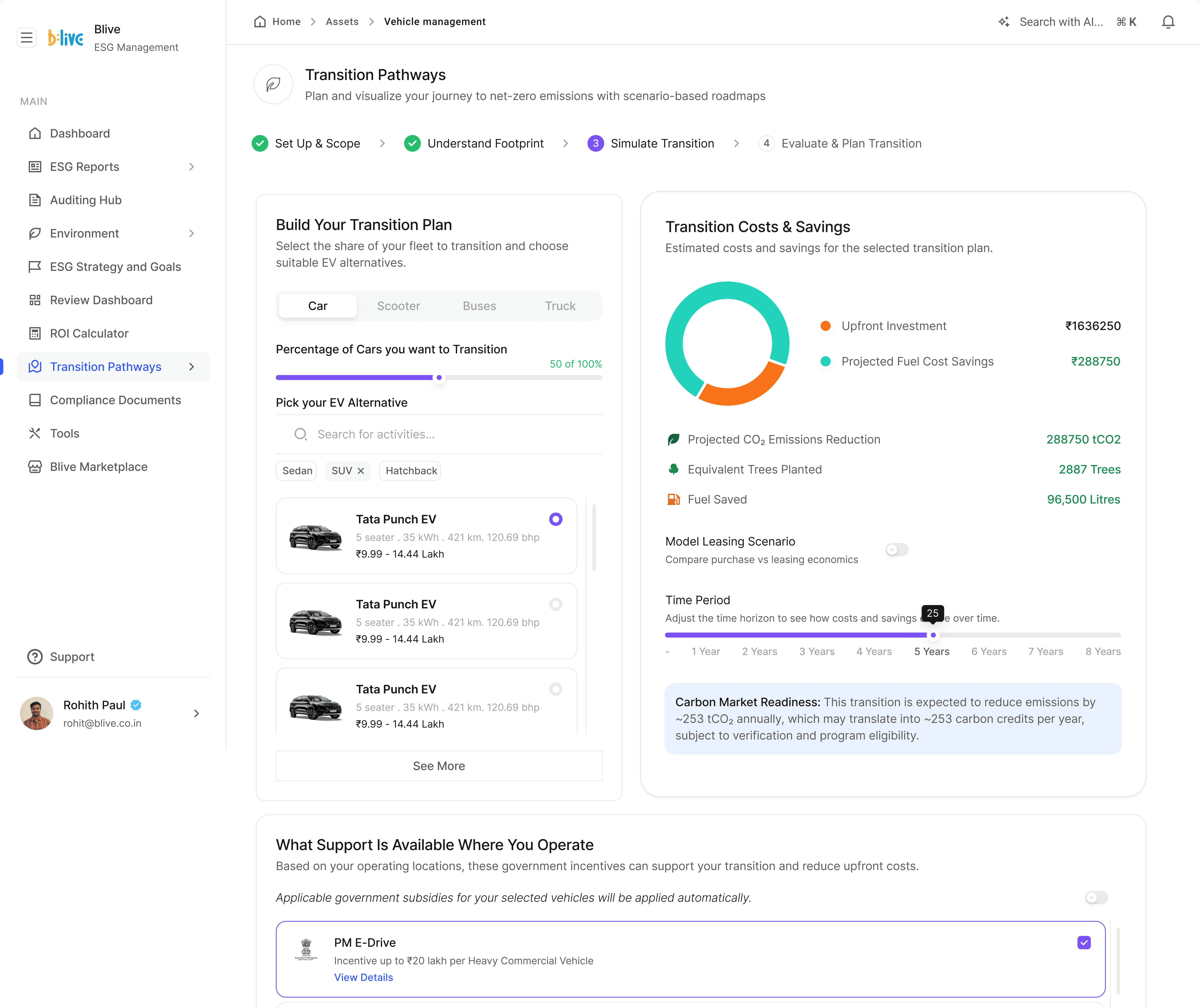Open Blive Marketplace in sidebar

click(x=98, y=467)
